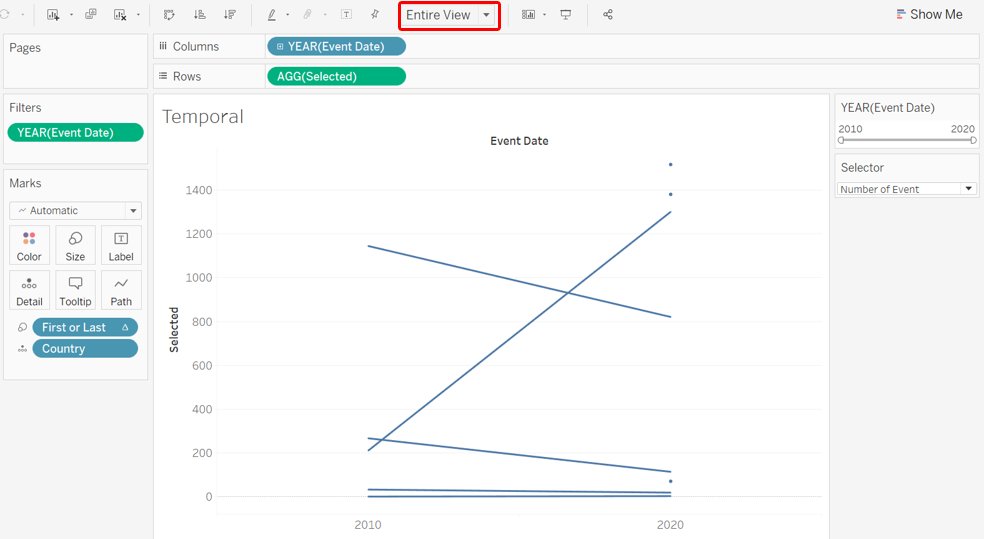Toggle the Show/Hide Cards icon
The image size is (987, 539).
[x=528, y=15]
